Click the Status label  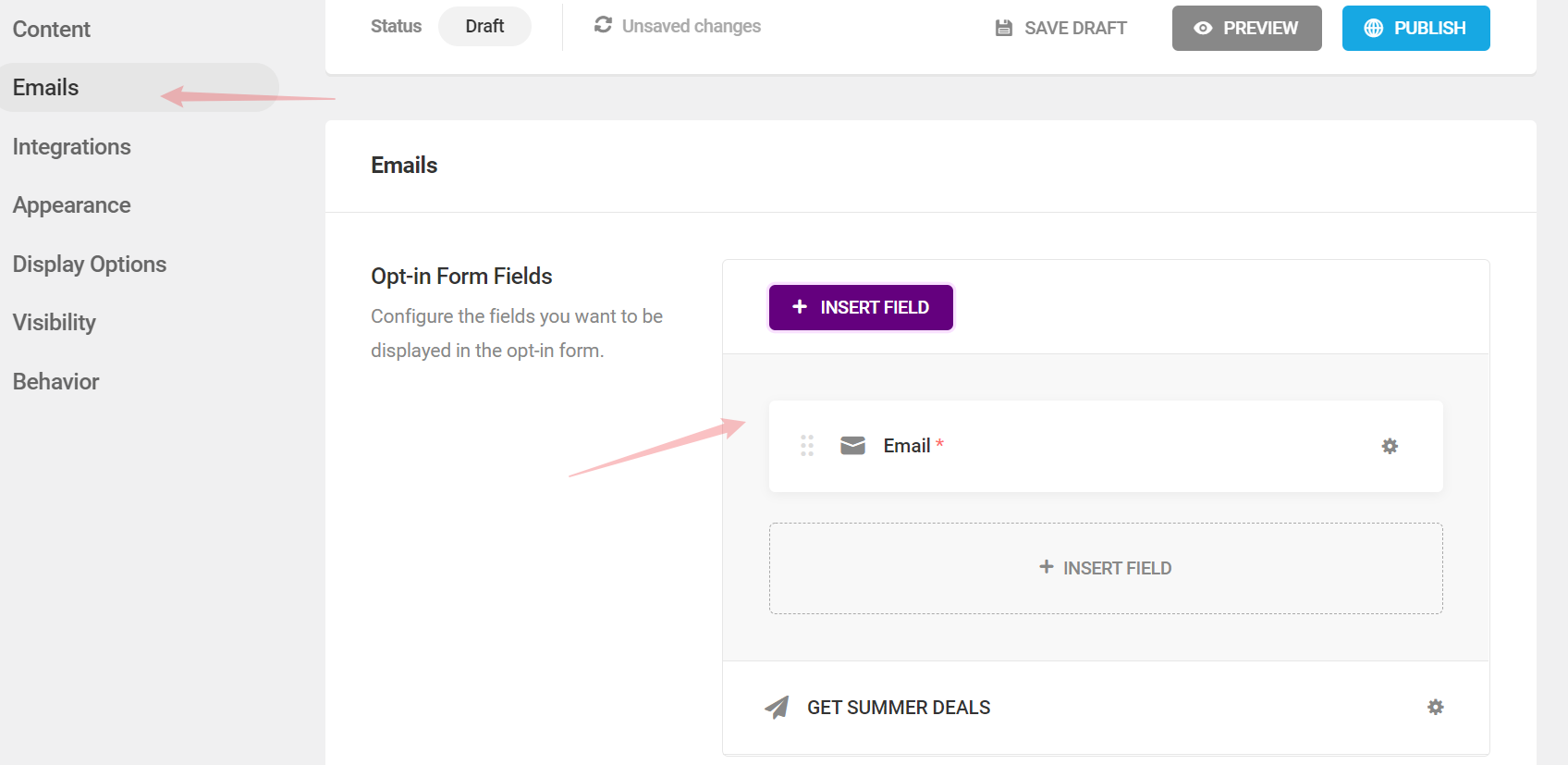(397, 26)
